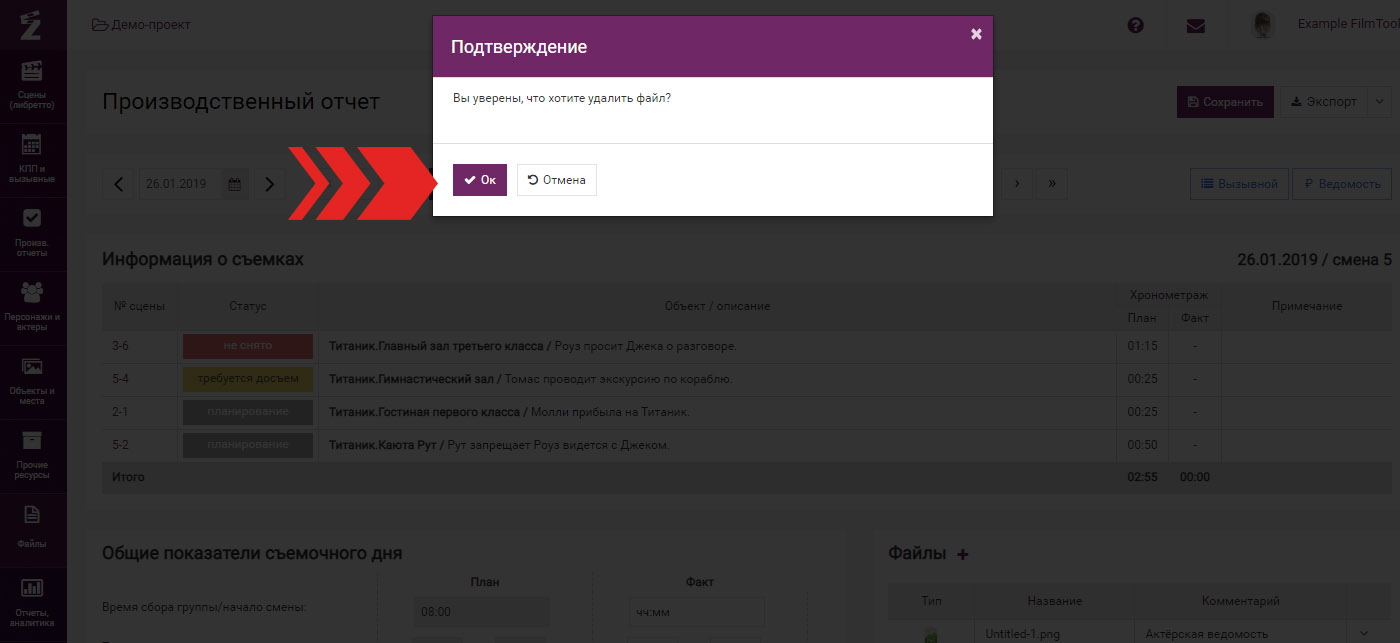This screenshot has height=643, width=1400.
Task: Go to the next page single arrow
Action: [1017, 184]
